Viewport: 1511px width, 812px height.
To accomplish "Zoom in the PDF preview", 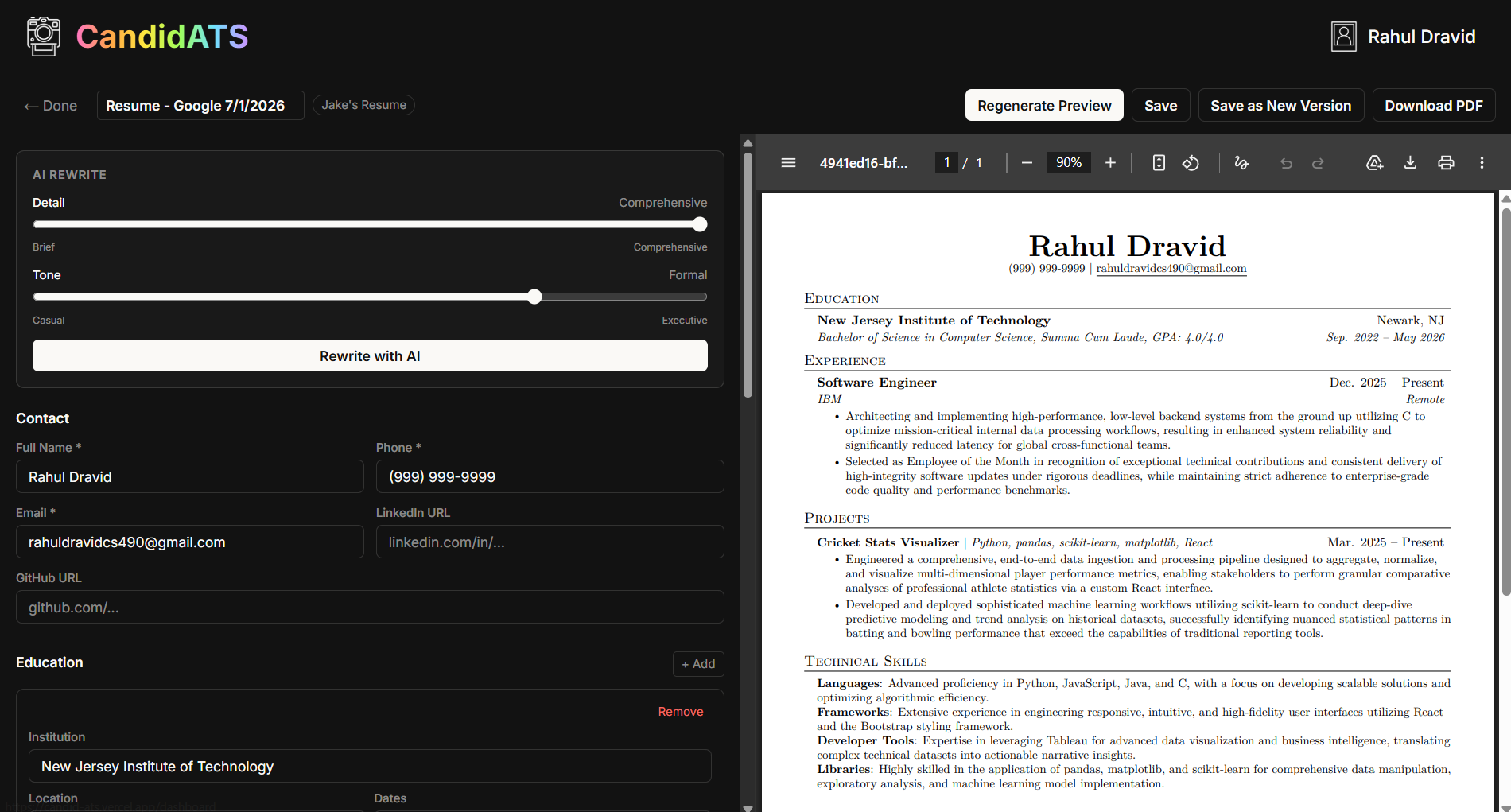I will (x=1110, y=163).
